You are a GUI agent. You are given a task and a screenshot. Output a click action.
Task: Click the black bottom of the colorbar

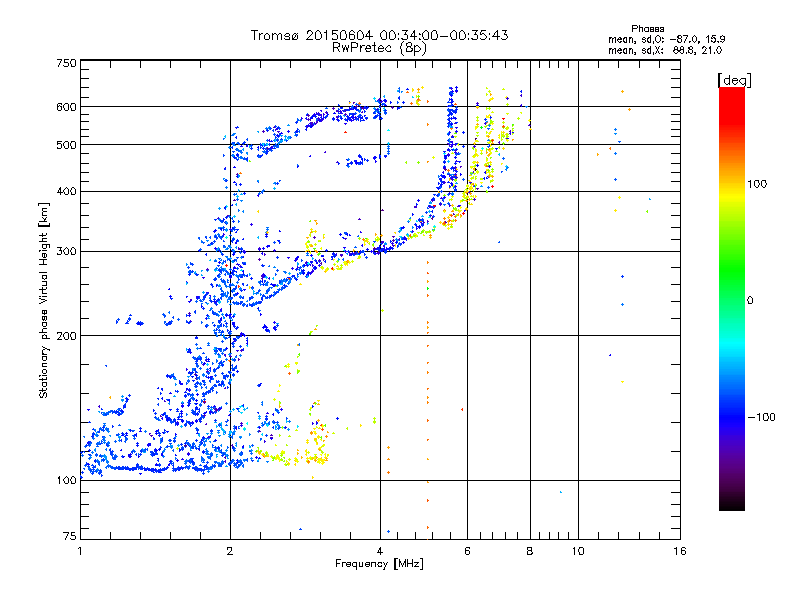coord(732,503)
